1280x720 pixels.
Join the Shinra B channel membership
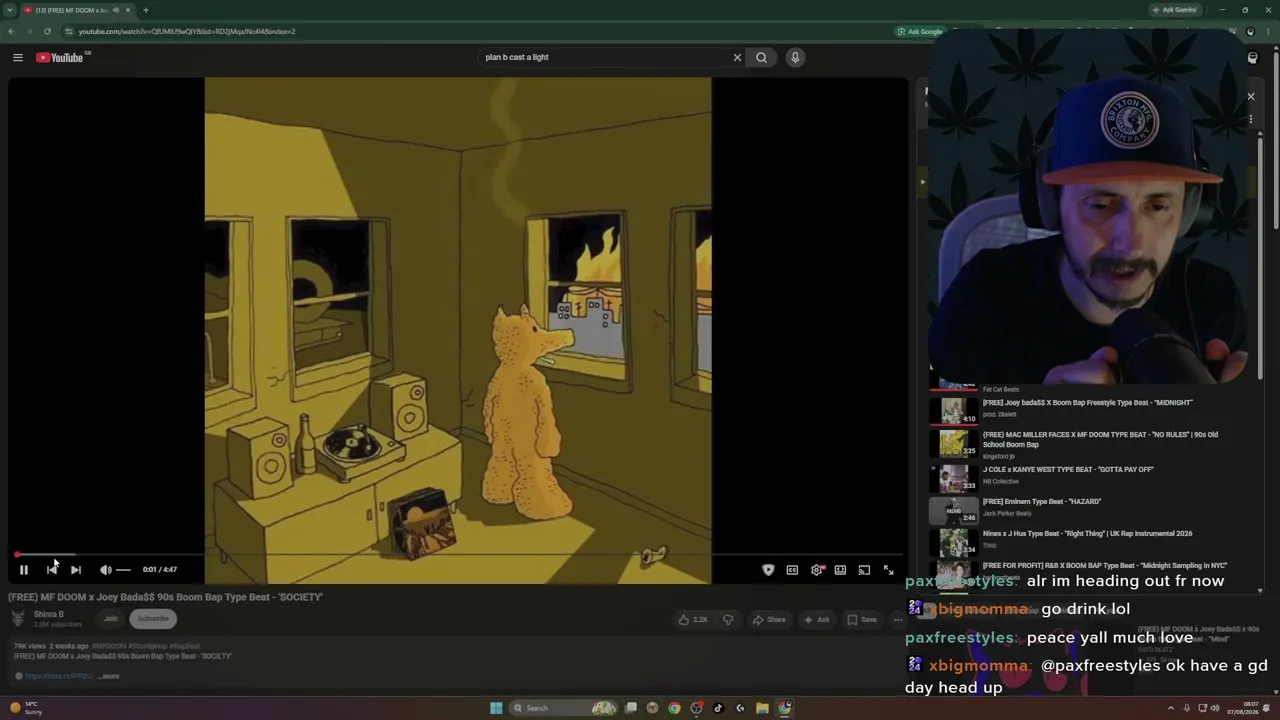tap(111, 619)
